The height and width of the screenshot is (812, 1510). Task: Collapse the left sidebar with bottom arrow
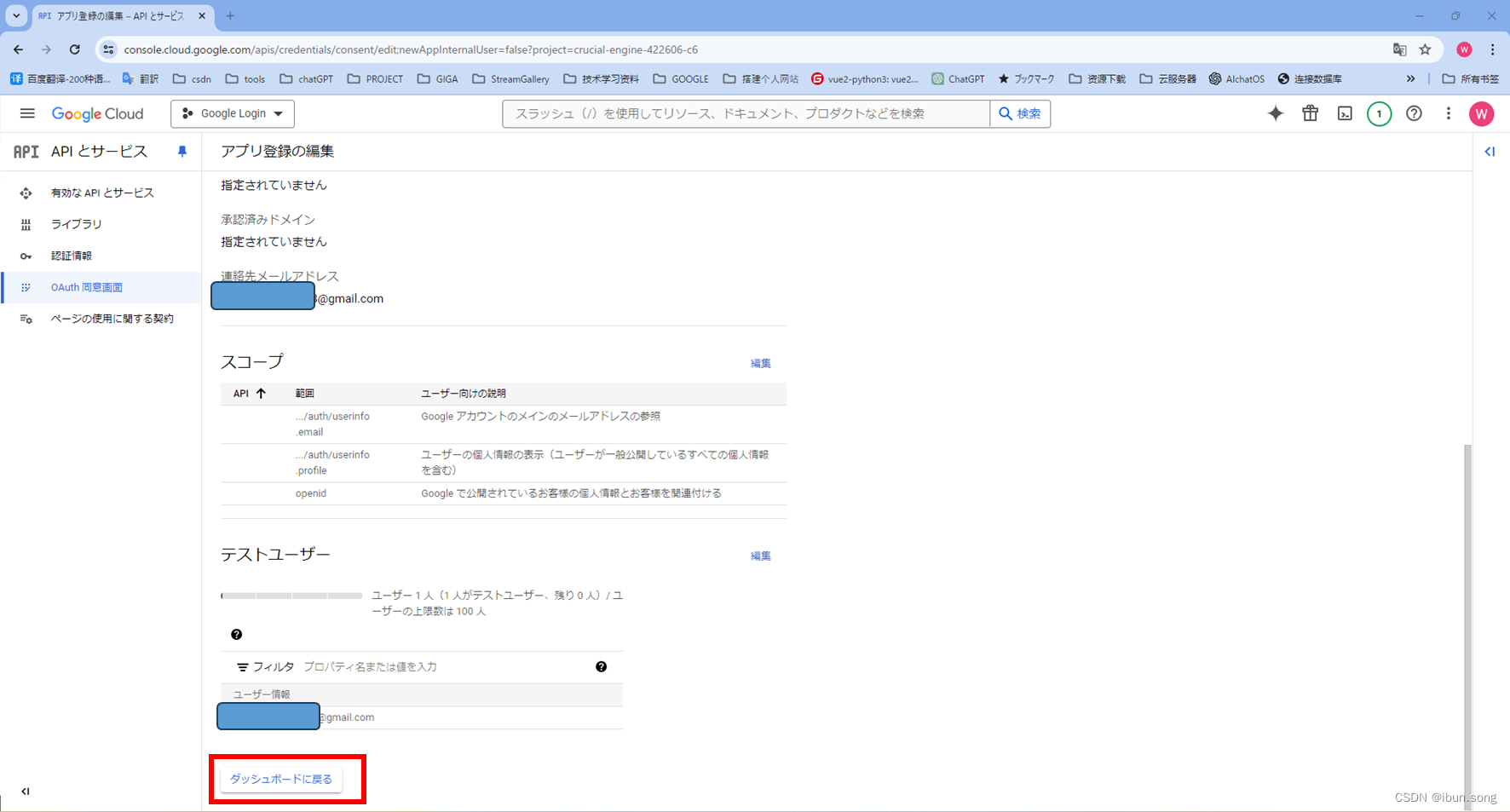click(x=26, y=791)
